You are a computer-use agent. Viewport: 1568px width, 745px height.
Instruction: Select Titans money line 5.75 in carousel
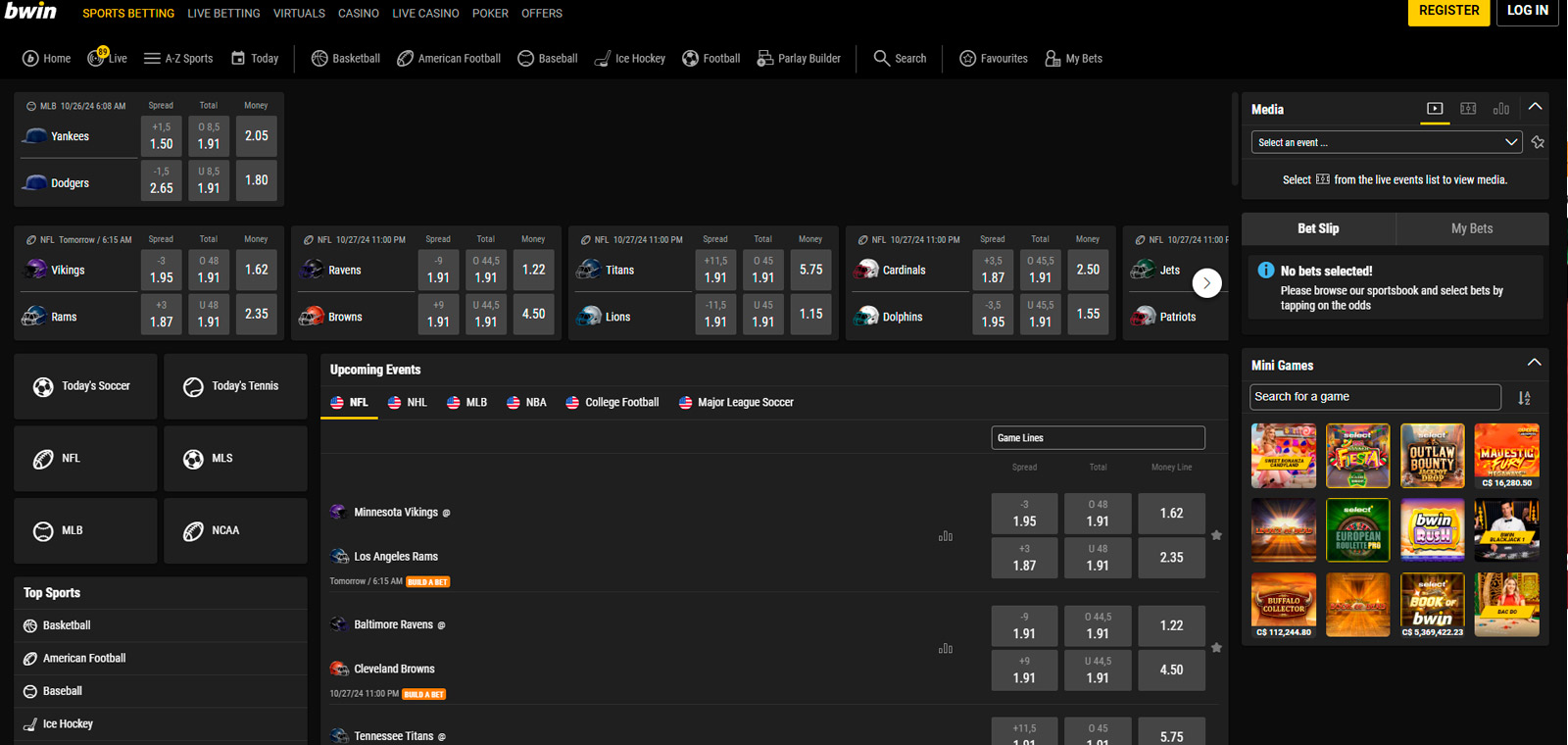(811, 270)
